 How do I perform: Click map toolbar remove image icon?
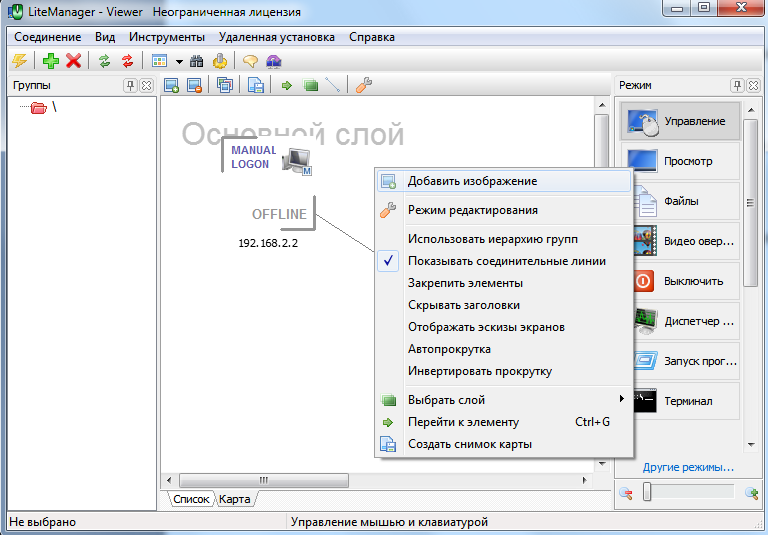[194, 85]
